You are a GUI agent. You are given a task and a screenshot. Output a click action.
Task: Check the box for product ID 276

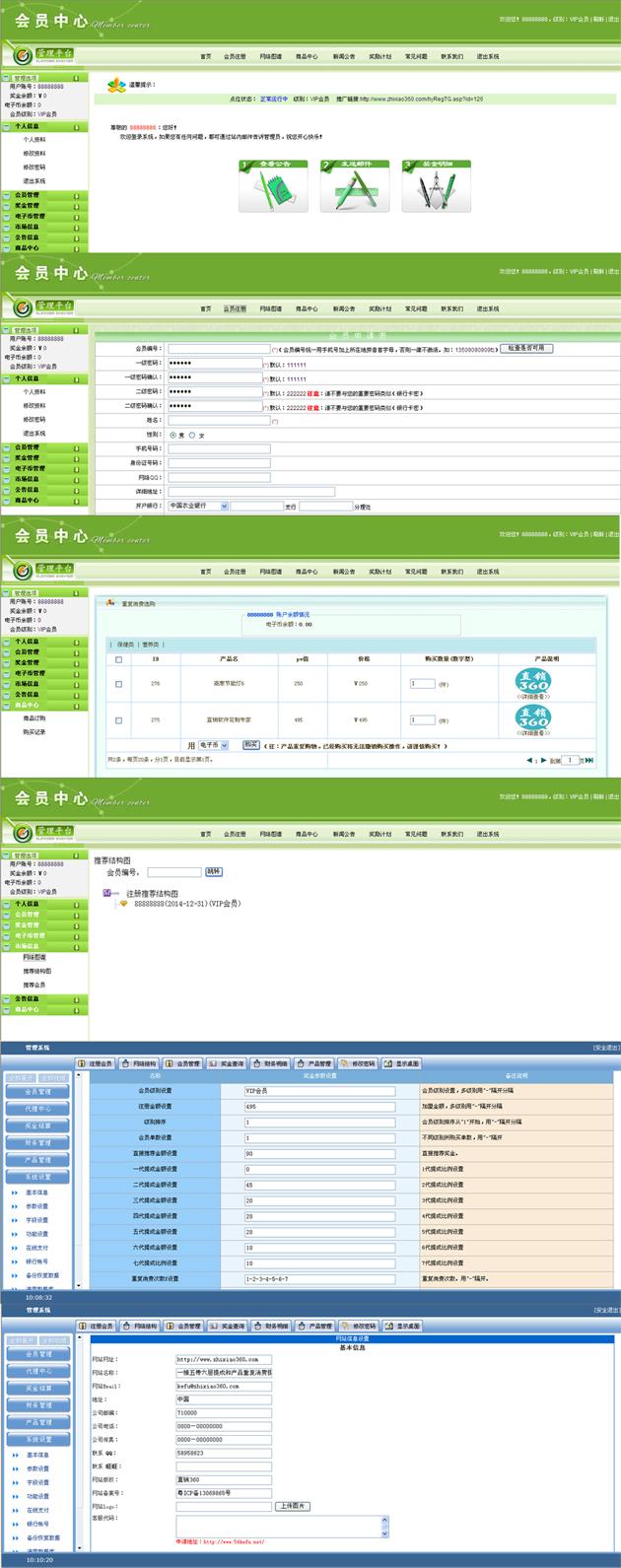[x=119, y=684]
